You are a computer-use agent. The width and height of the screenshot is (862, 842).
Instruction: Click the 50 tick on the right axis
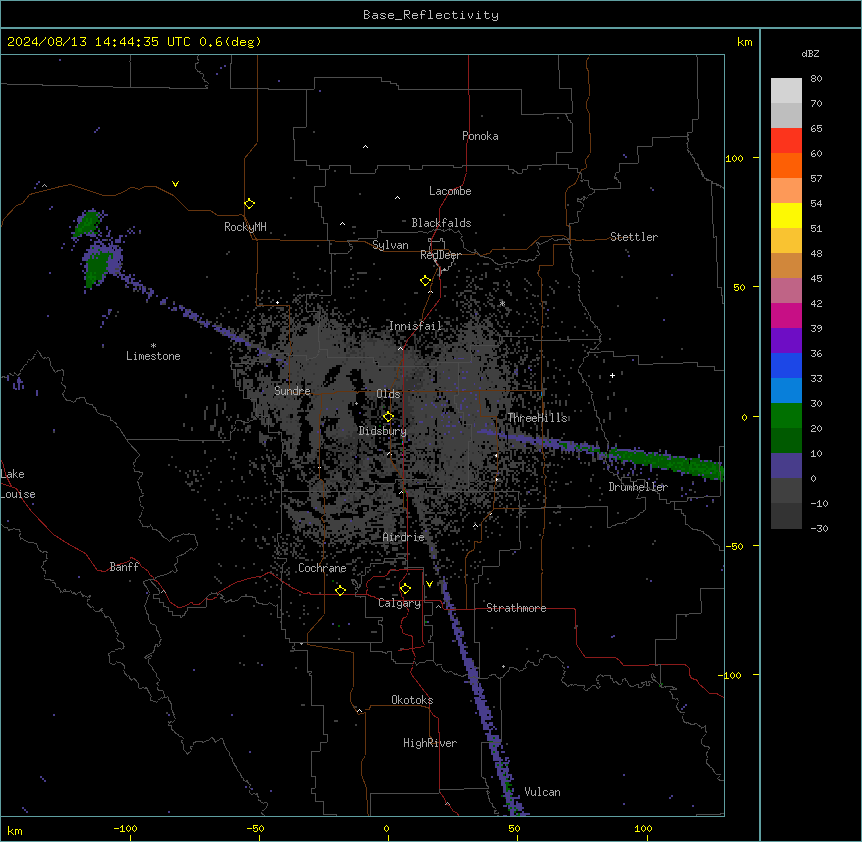[x=739, y=287]
